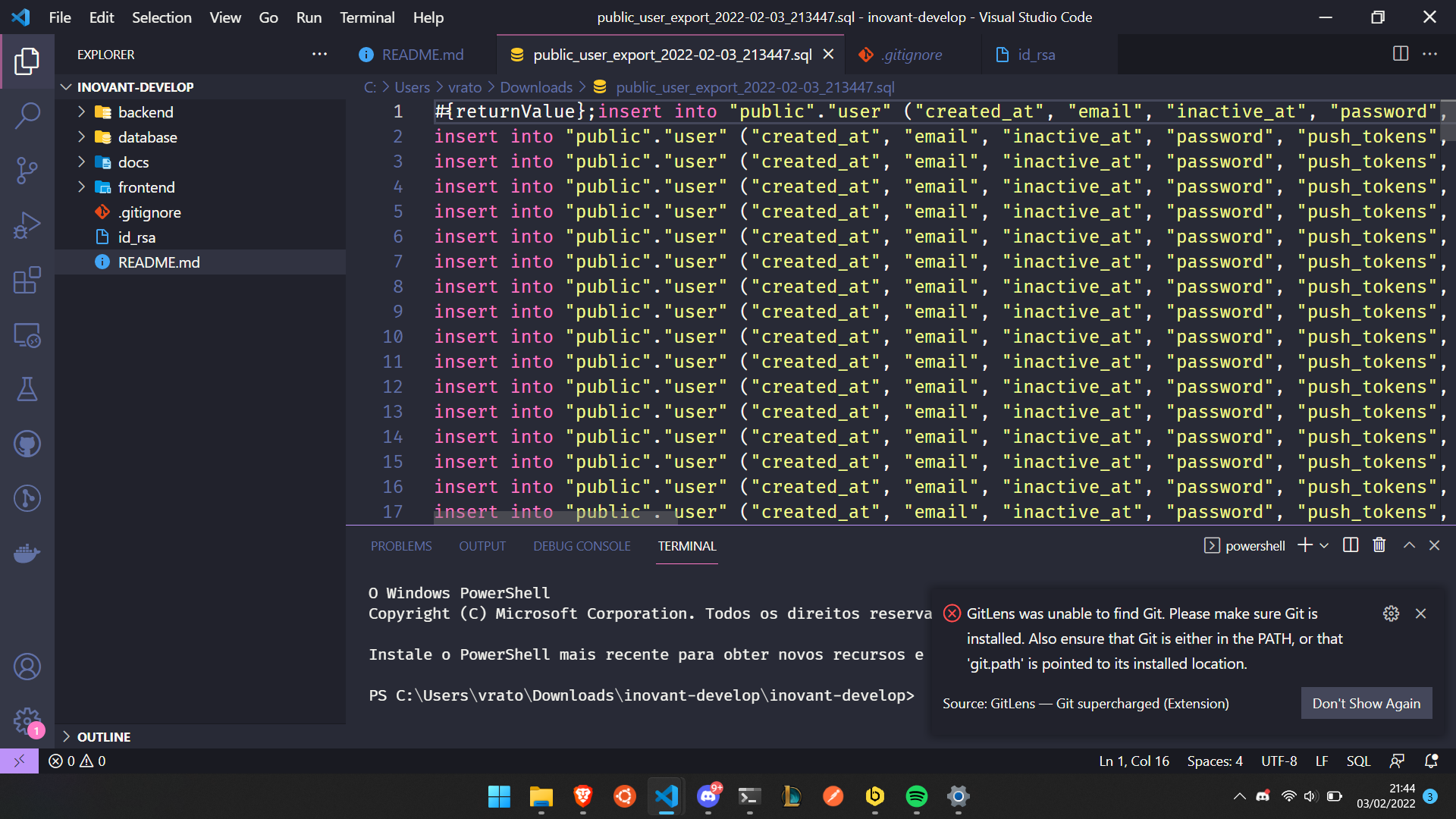Viewport: 1456px width, 819px height.
Task: Click the editor vertical scrollbar thumb
Action: coord(1448,120)
